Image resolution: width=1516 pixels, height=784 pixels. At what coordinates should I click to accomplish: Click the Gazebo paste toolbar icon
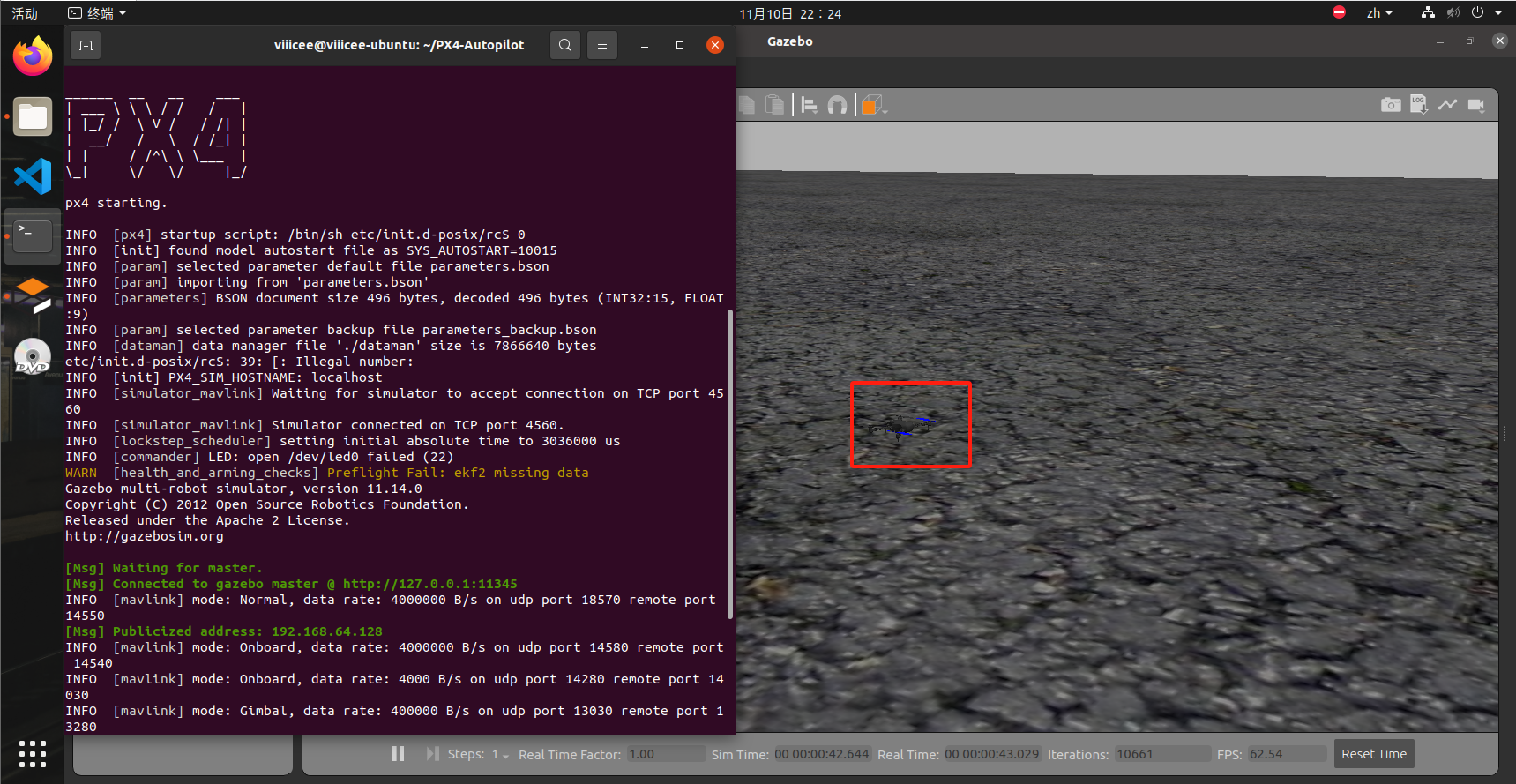tap(774, 105)
